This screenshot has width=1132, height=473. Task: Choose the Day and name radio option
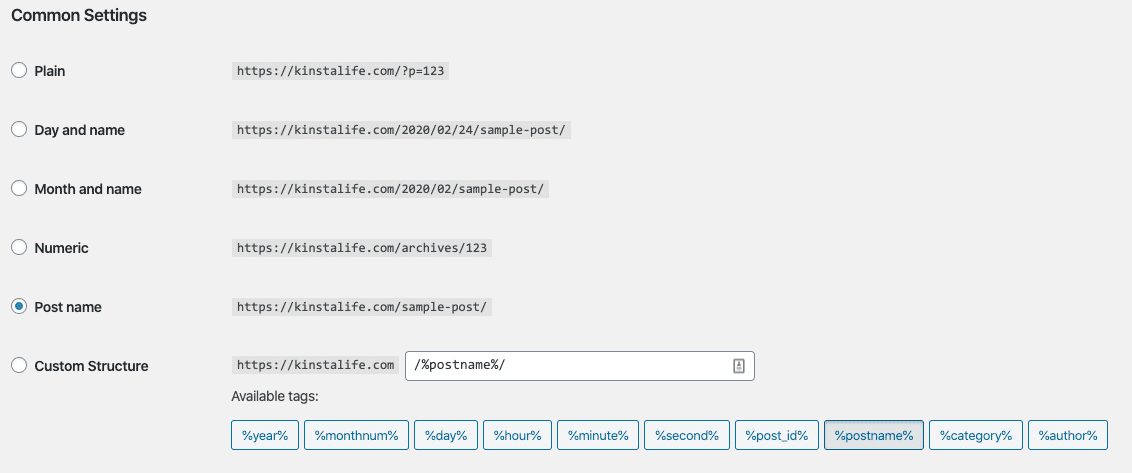point(19,130)
